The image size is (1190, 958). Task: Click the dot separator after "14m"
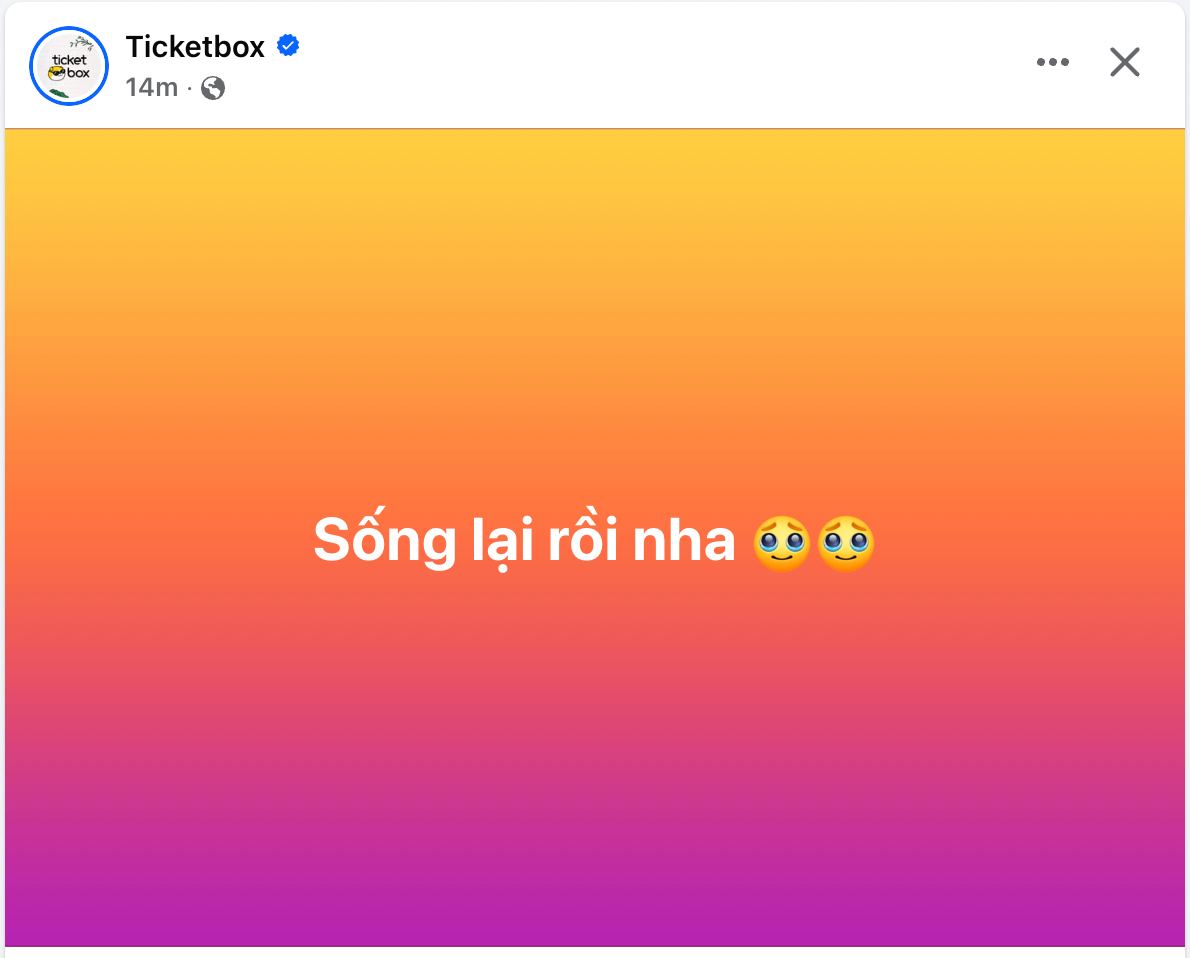coord(189,89)
